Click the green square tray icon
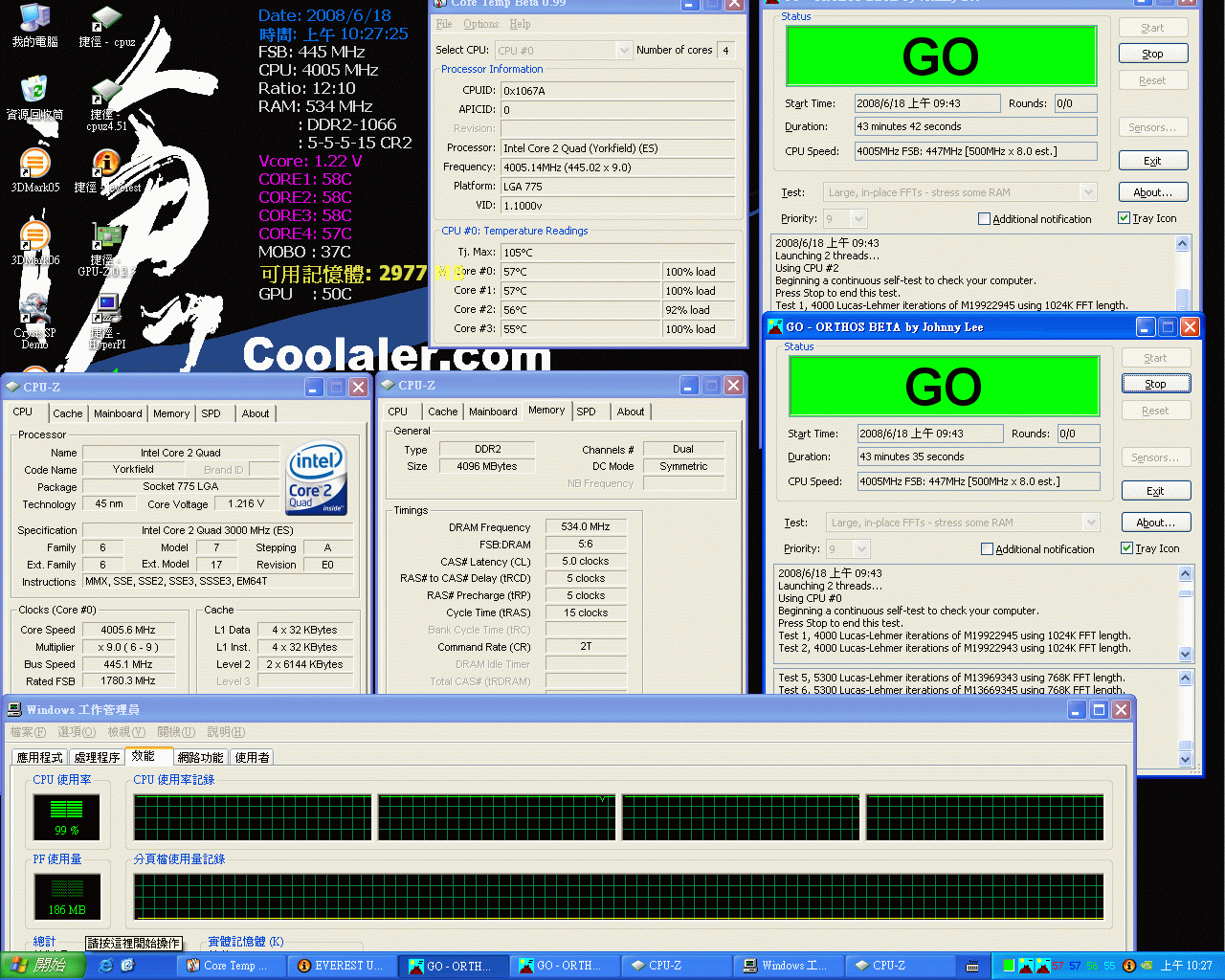1225x980 pixels. point(1008,966)
